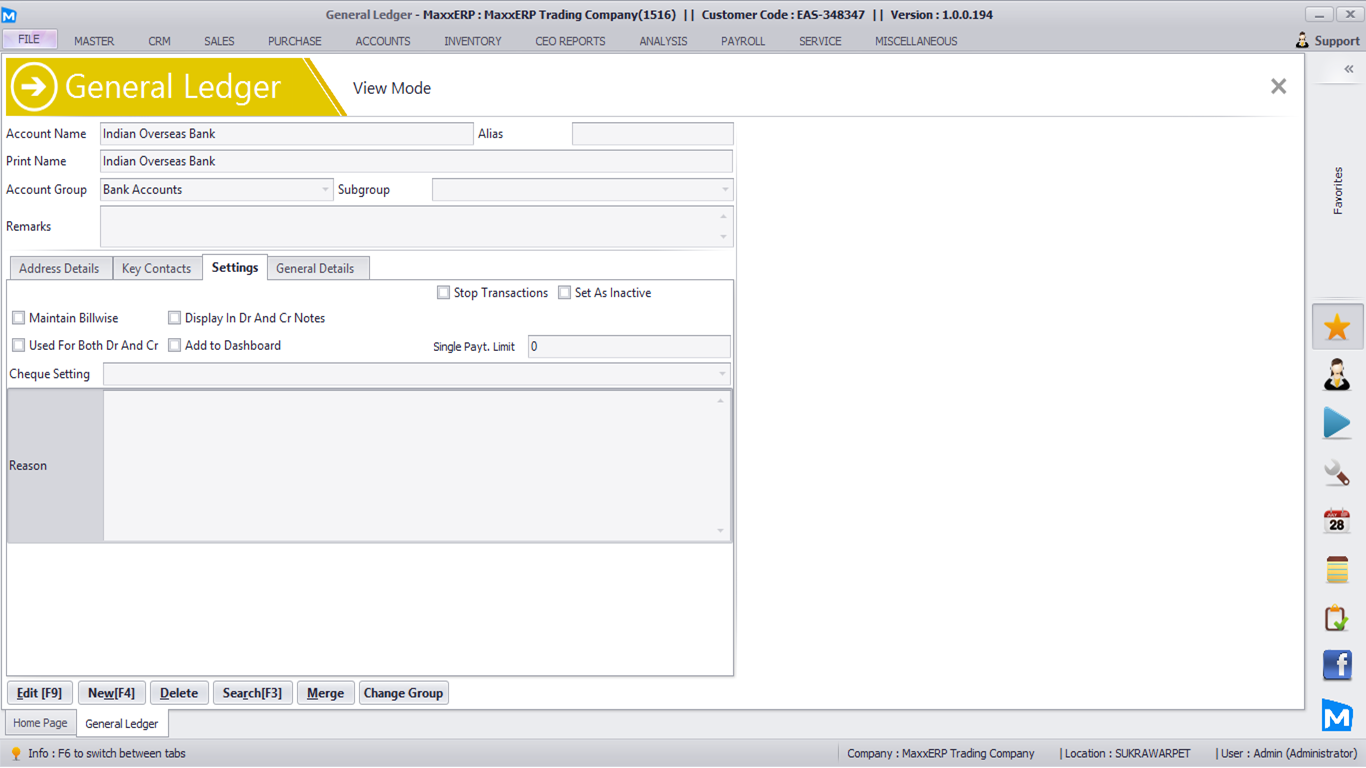Enable the Stop Transactions checkbox
Screen dimensions: 1366x768
pos(443,293)
